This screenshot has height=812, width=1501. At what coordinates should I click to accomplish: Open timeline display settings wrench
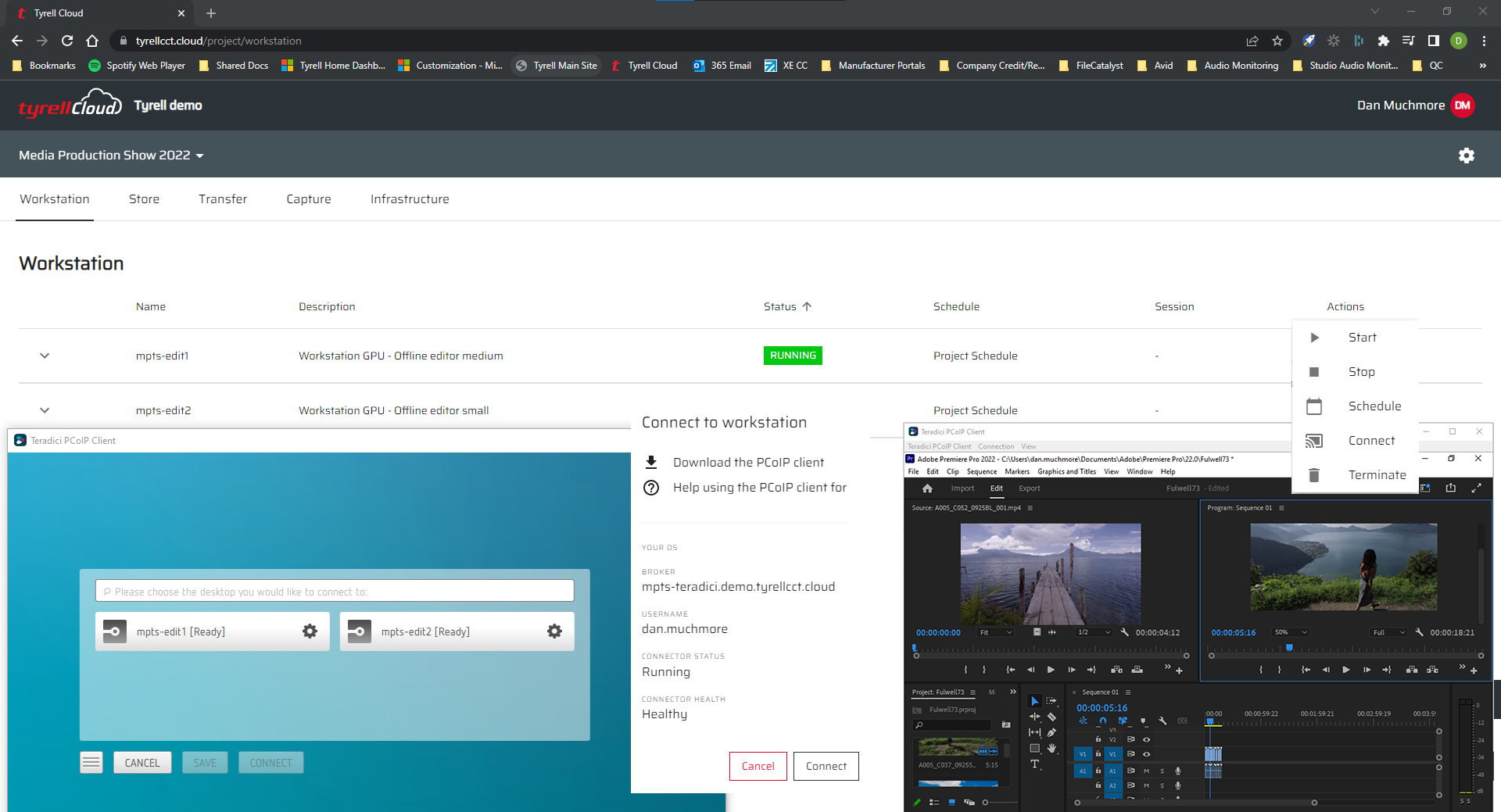click(x=1162, y=721)
